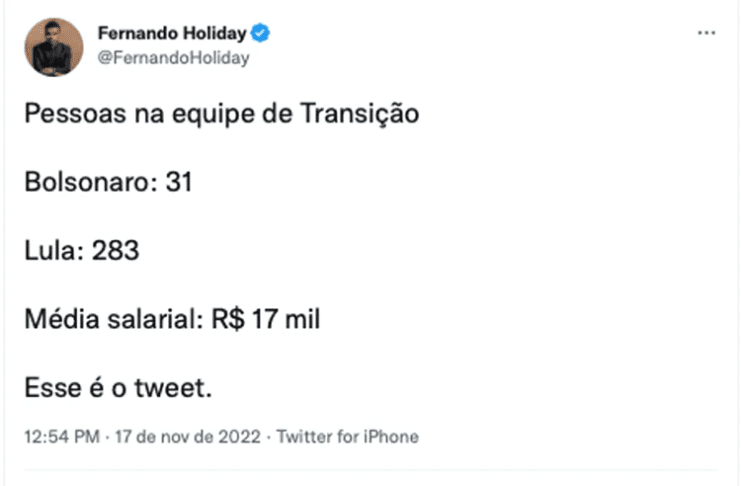Click the 'Esse é o tweet.' sentence
Screen dimensions: 741x486
coord(118,388)
